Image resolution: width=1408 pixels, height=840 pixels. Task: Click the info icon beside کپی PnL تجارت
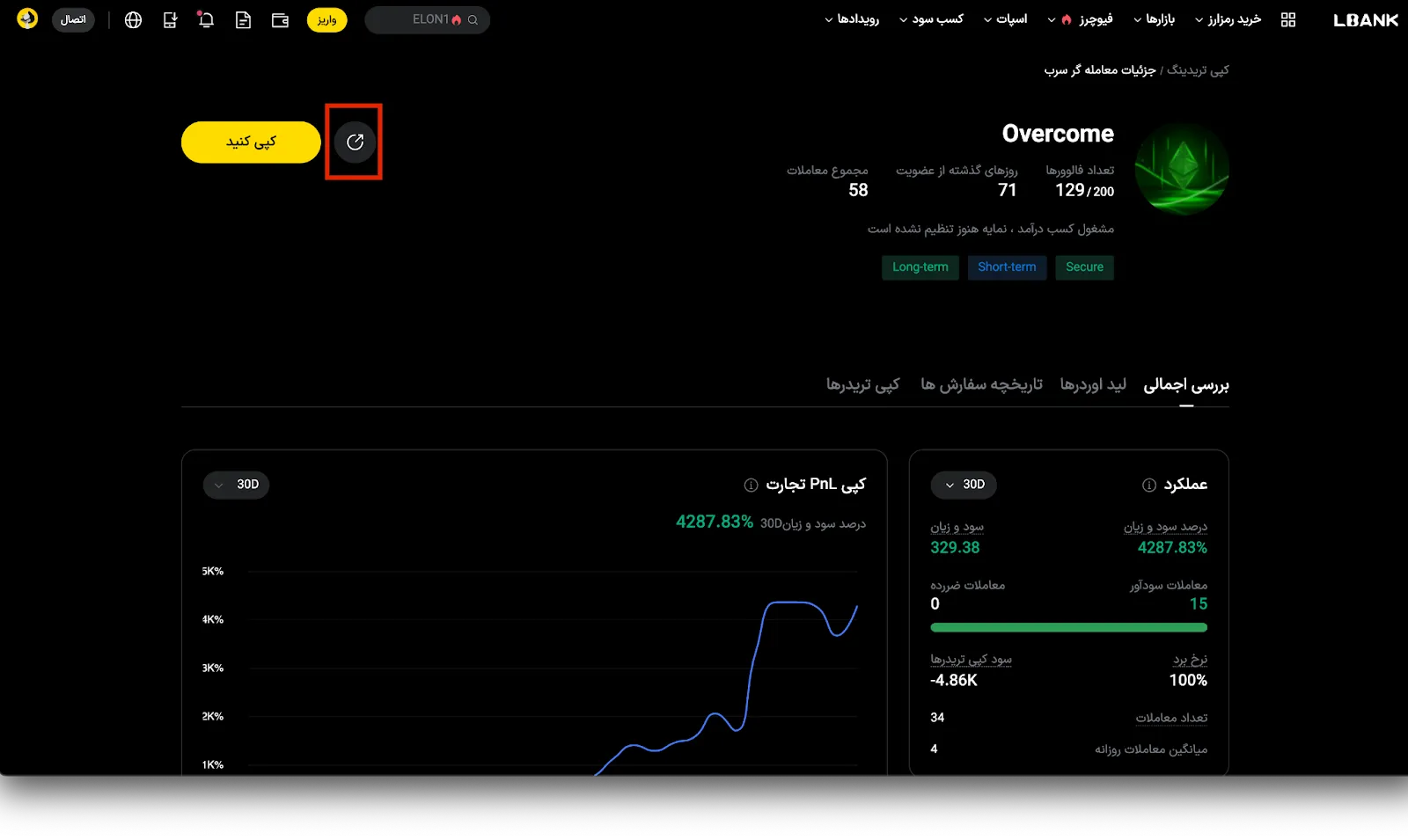(x=751, y=485)
